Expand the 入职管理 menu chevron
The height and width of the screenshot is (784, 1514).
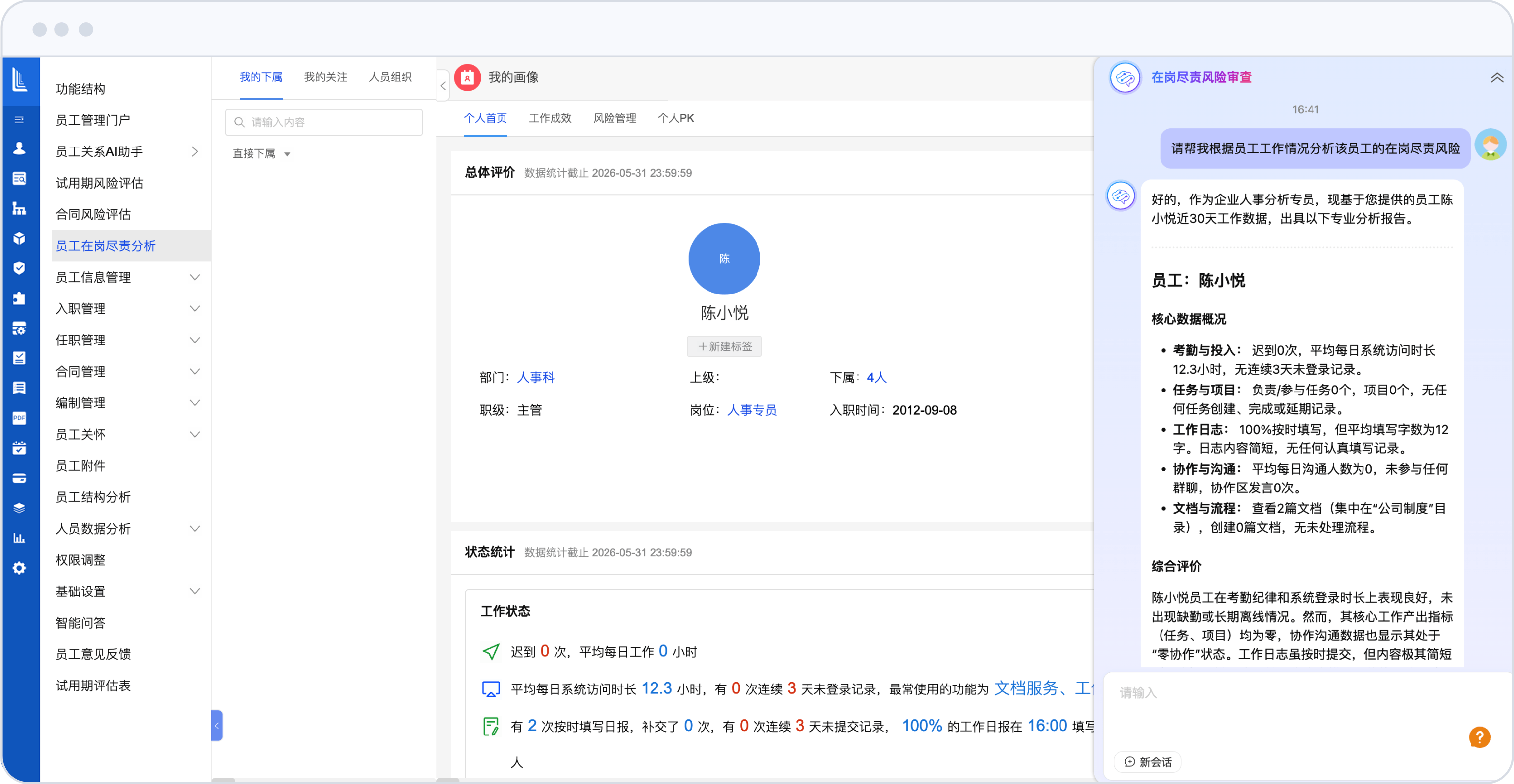(195, 308)
